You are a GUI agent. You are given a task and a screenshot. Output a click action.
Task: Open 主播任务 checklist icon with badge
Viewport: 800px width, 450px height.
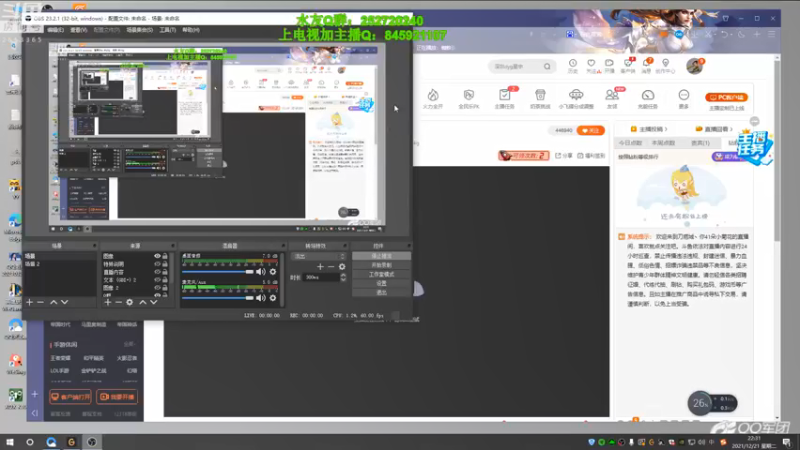[505, 95]
